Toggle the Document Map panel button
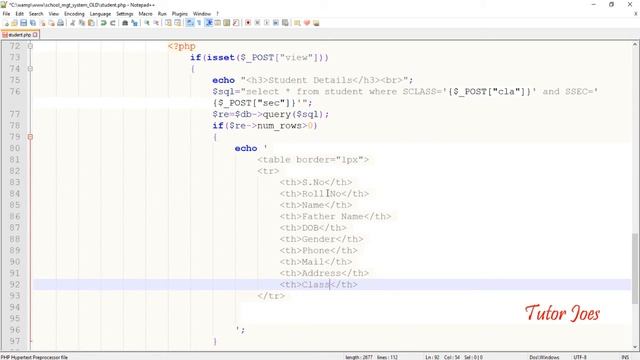This screenshot has height=360, width=640. point(227,23)
